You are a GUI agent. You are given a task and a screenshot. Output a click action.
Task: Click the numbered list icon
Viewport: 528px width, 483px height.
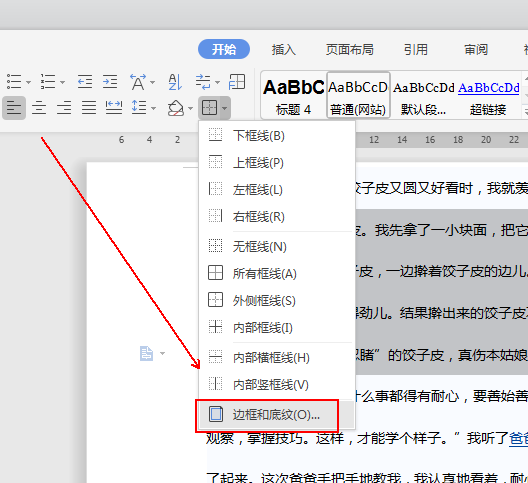[x=48, y=82]
